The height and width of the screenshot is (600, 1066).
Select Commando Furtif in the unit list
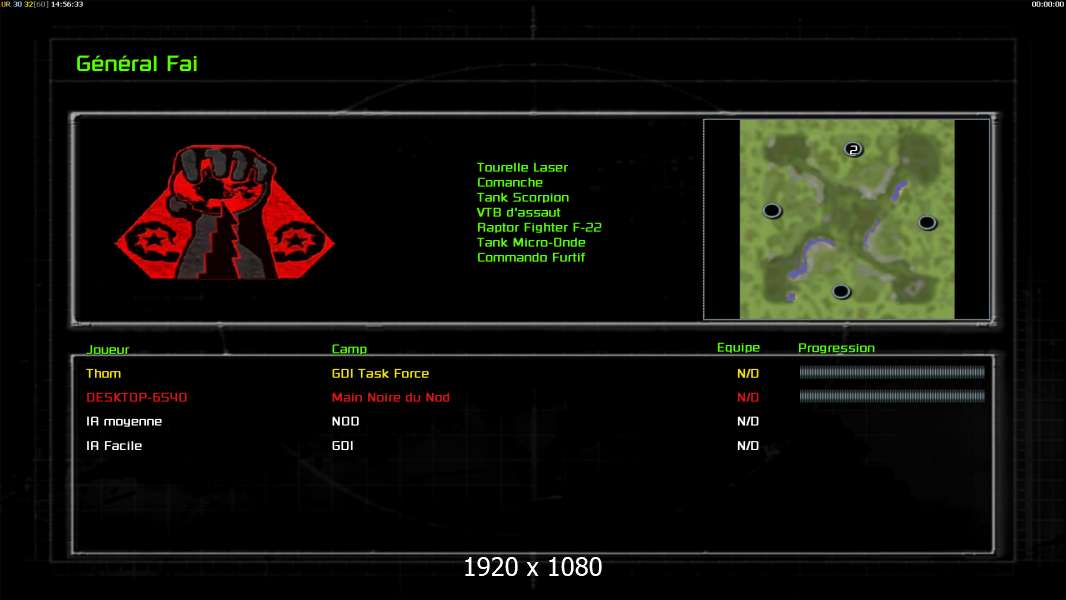point(531,257)
